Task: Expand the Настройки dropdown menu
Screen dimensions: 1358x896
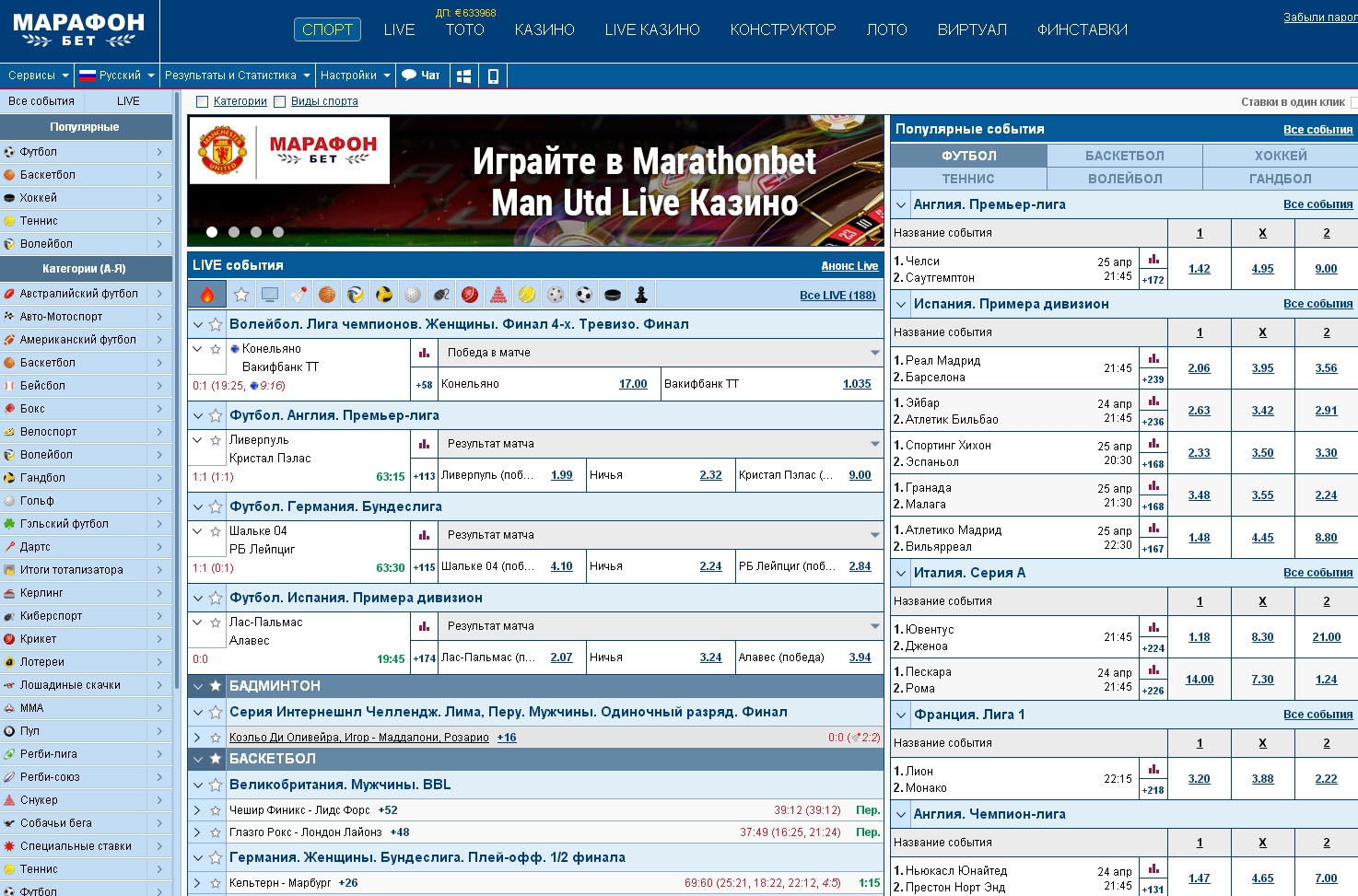Action: coord(355,76)
